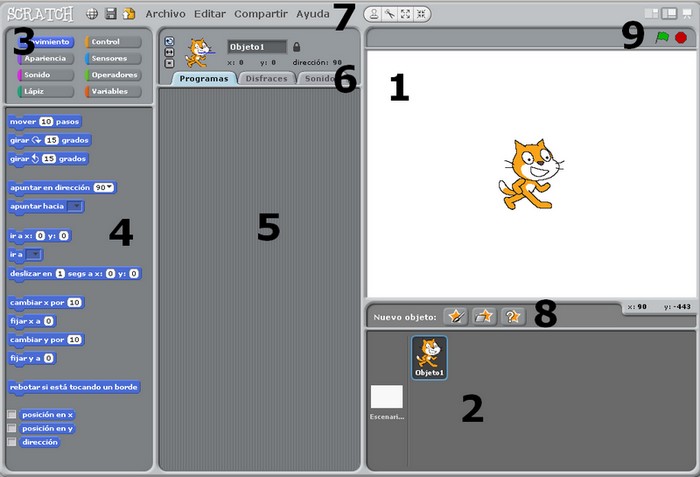Switch to the Sonidos tab
This screenshot has height=477, width=700.
pyautogui.click(x=319, y=79)
